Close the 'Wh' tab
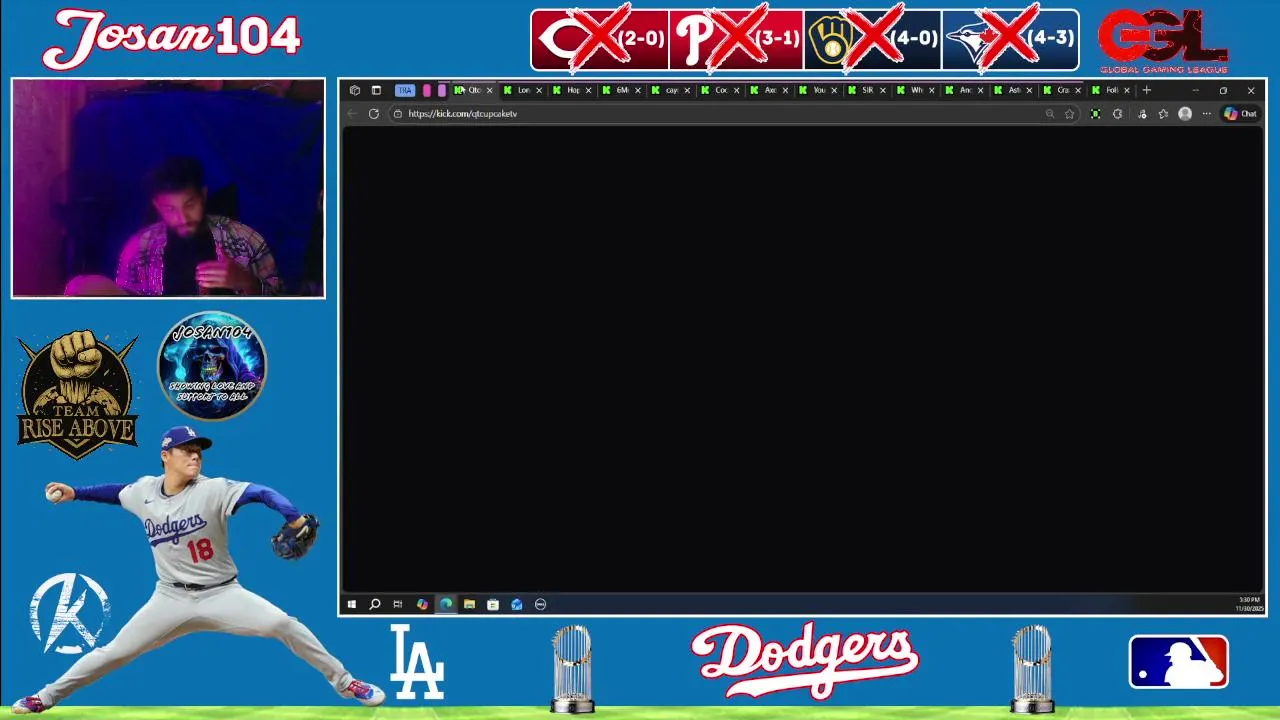 (x=931, y=90)
